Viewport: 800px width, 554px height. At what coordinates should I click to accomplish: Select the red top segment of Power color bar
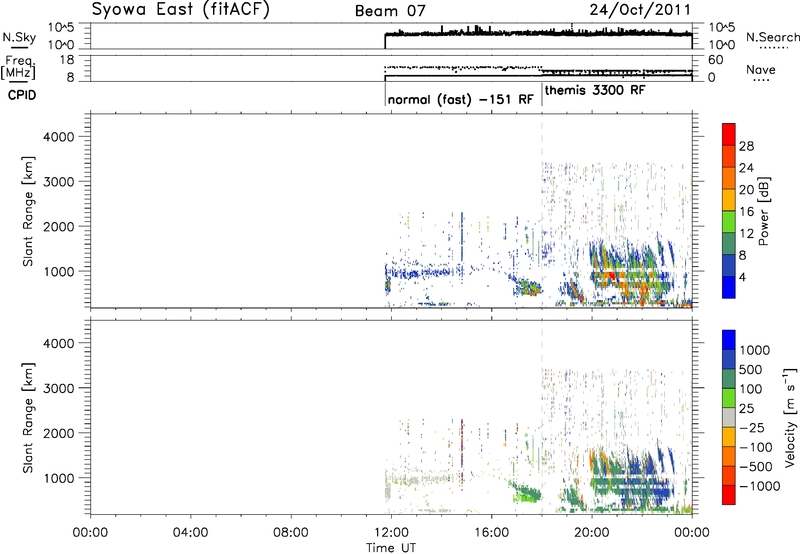pos(729,134)
